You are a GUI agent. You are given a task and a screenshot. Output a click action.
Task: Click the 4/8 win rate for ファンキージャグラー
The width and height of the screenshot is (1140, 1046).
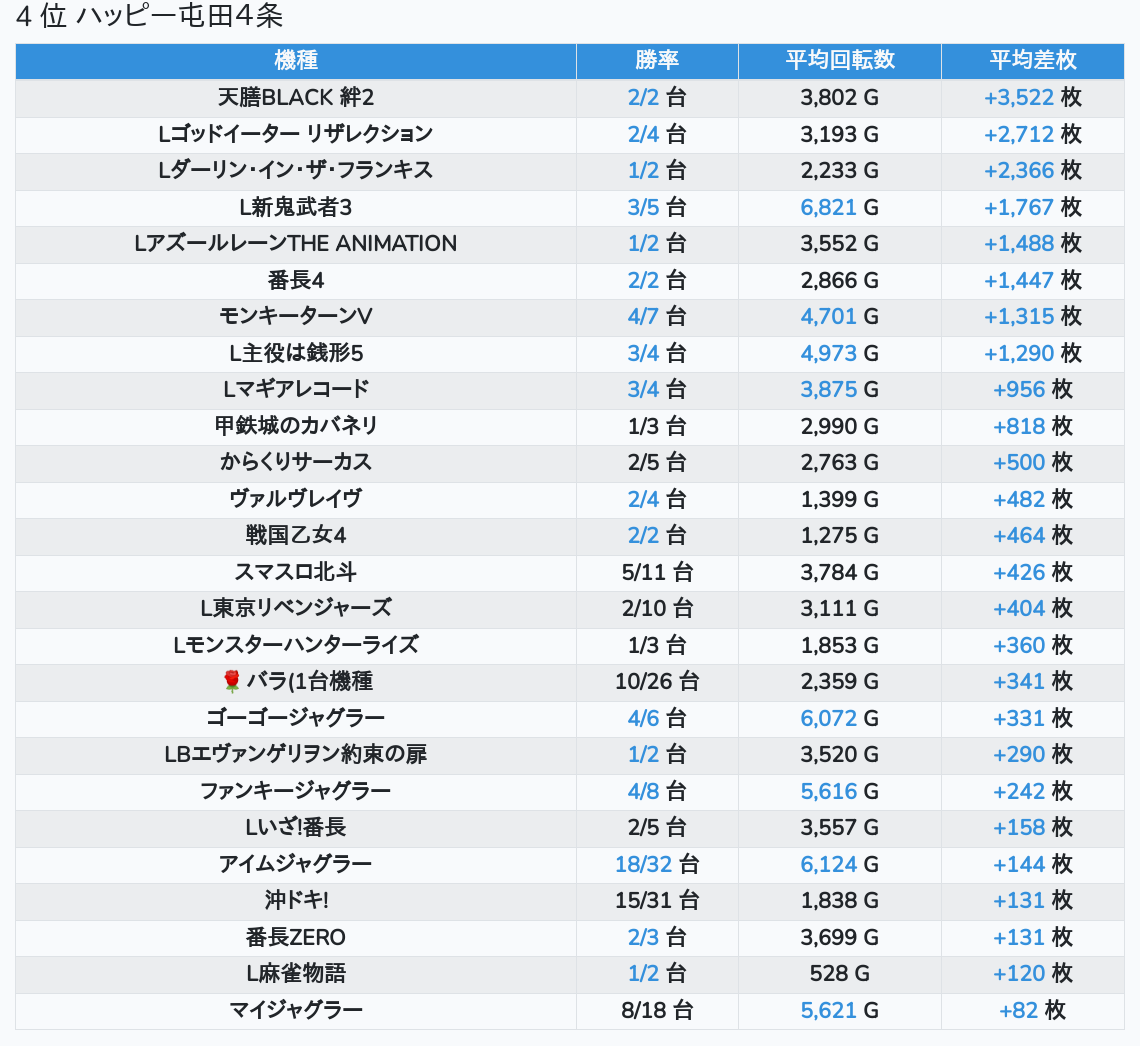tap(643, 791)
